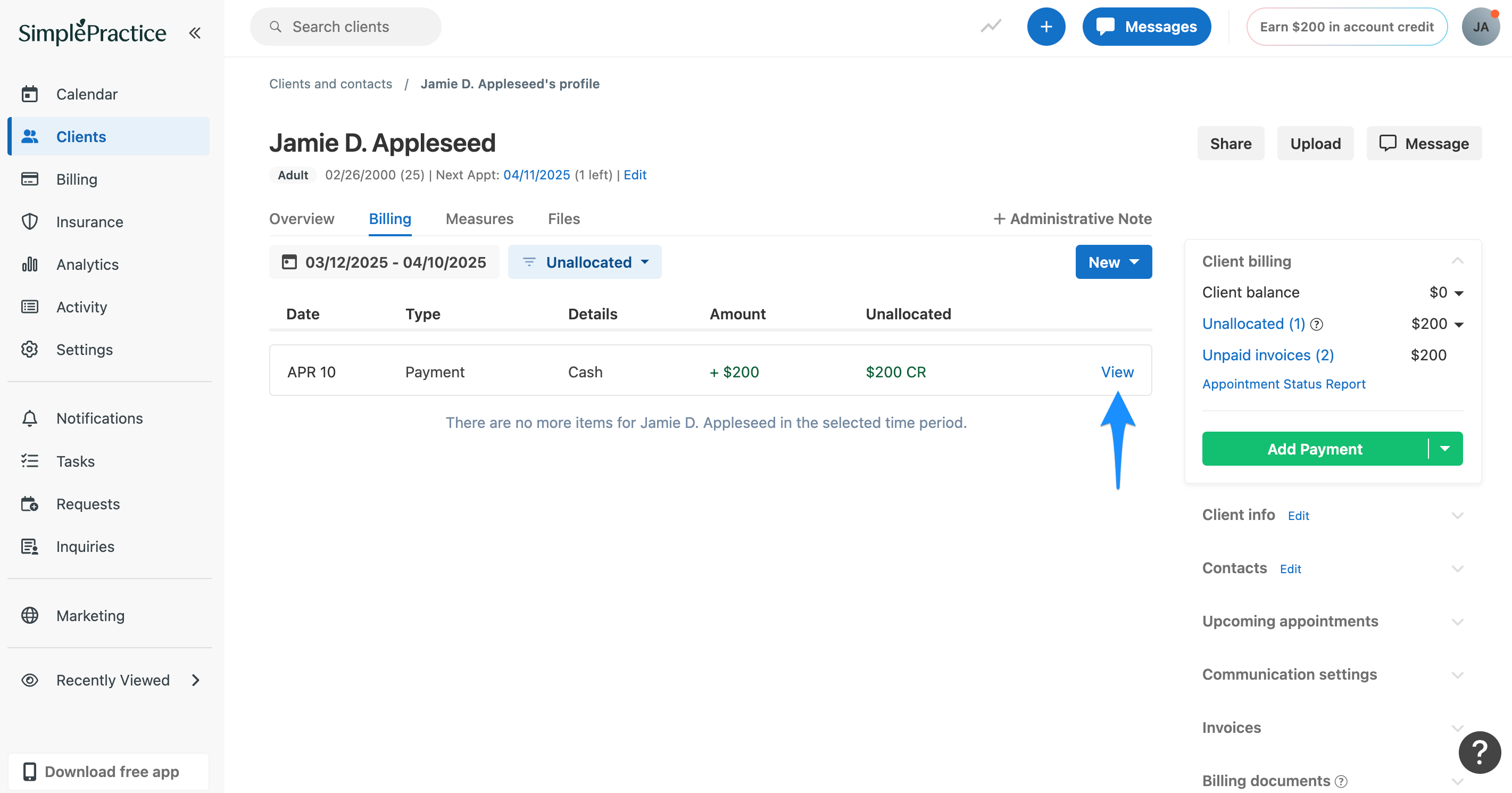Select the Insurance shield icon in sidebar
The image size is (1512, 793).
click(30, 221)
